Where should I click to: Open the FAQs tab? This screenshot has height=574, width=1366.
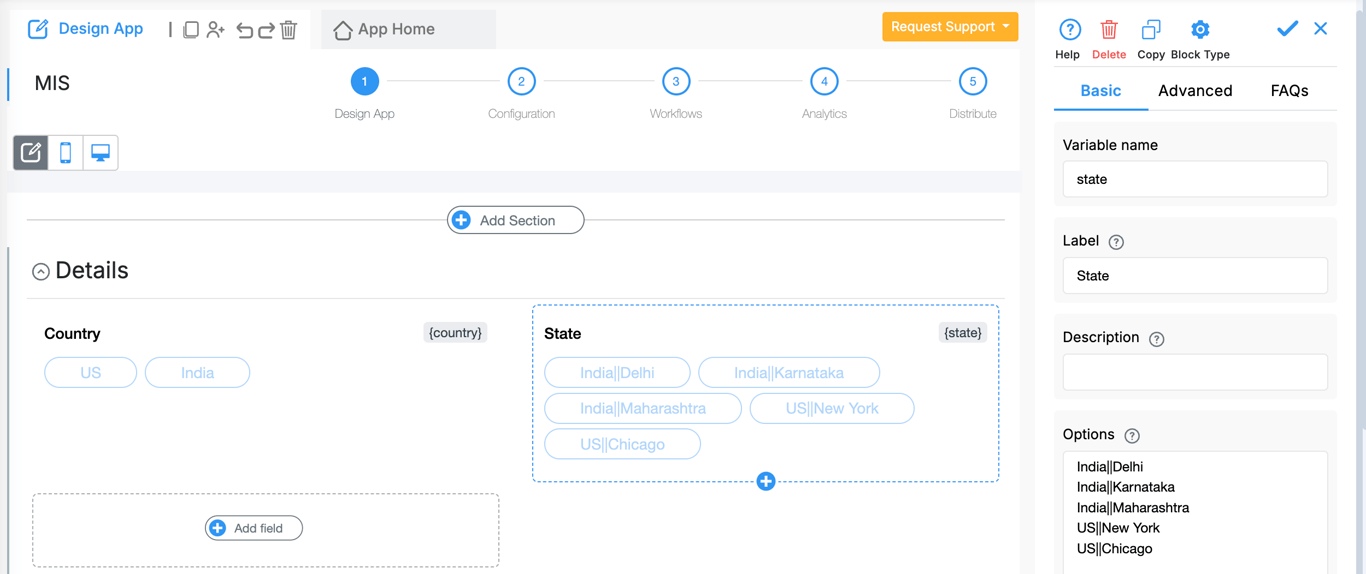pos(1289,91)
